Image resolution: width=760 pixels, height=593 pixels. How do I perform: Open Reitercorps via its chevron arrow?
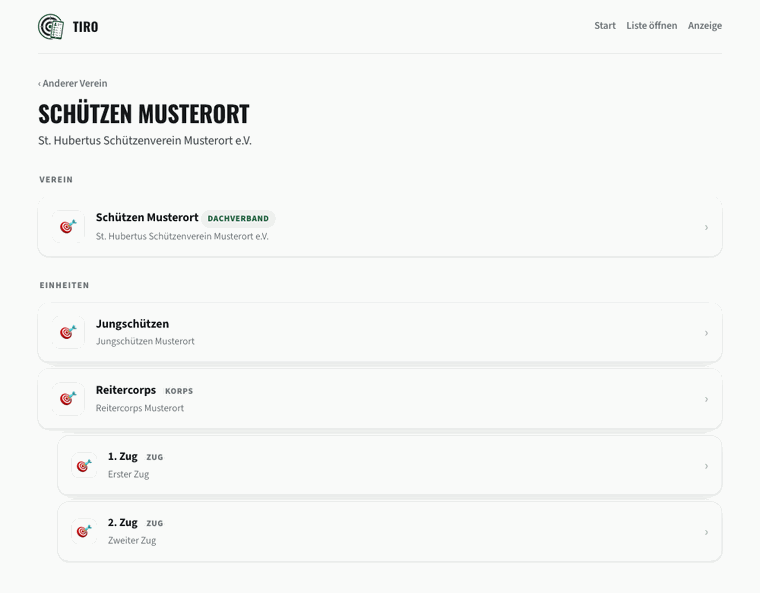coord(706,399)
